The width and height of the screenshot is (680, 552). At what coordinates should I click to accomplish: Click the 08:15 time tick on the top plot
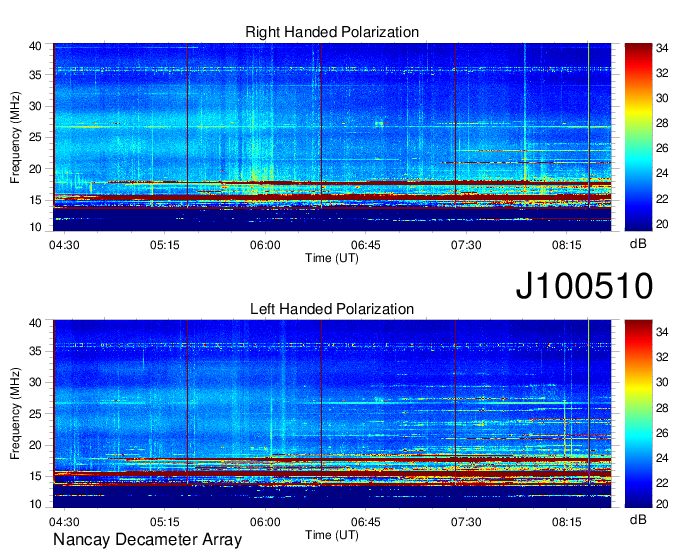click(x=566, y=245)
